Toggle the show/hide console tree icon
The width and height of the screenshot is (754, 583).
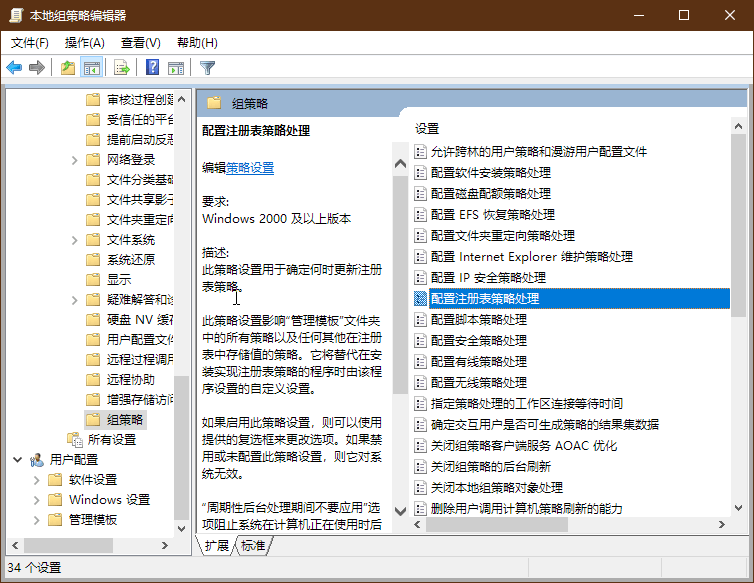92,68
